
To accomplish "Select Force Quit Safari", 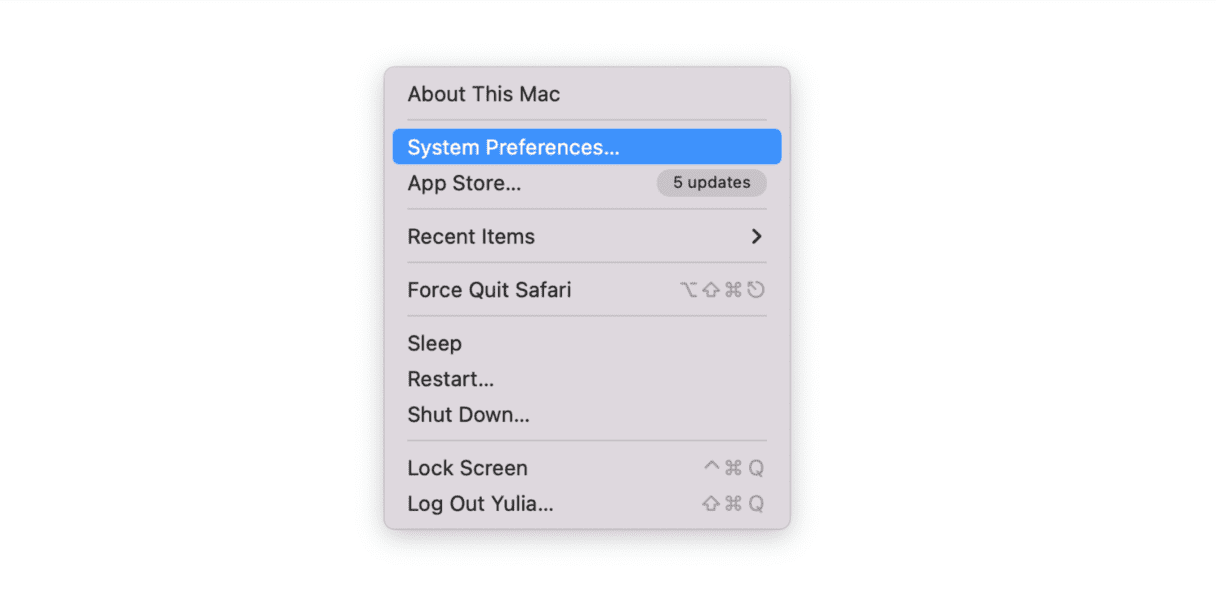I will [489, 290].
